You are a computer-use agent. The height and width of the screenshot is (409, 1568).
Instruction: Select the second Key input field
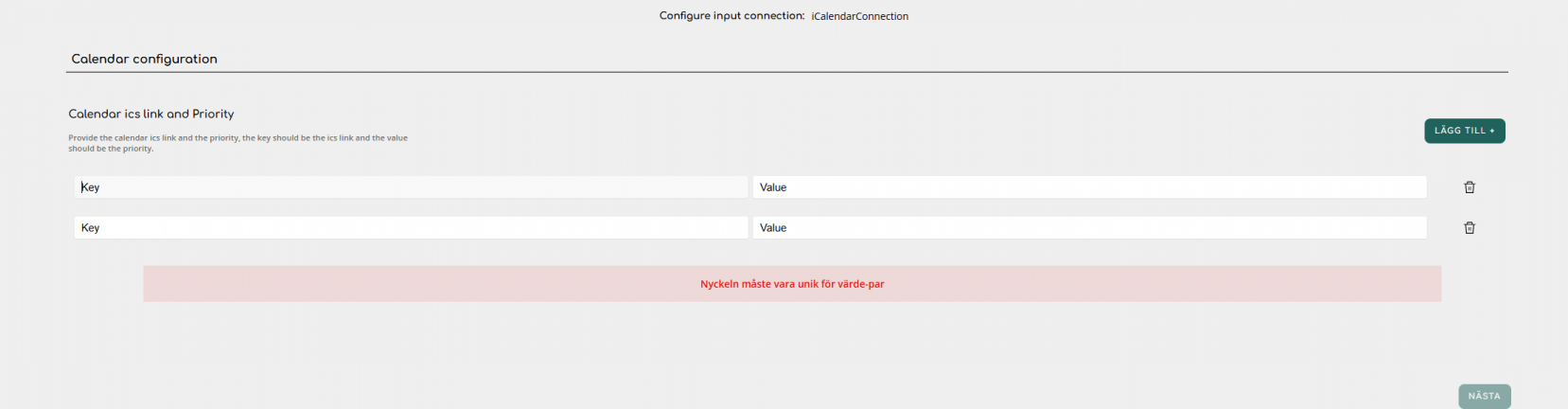[x=411, y=228]
